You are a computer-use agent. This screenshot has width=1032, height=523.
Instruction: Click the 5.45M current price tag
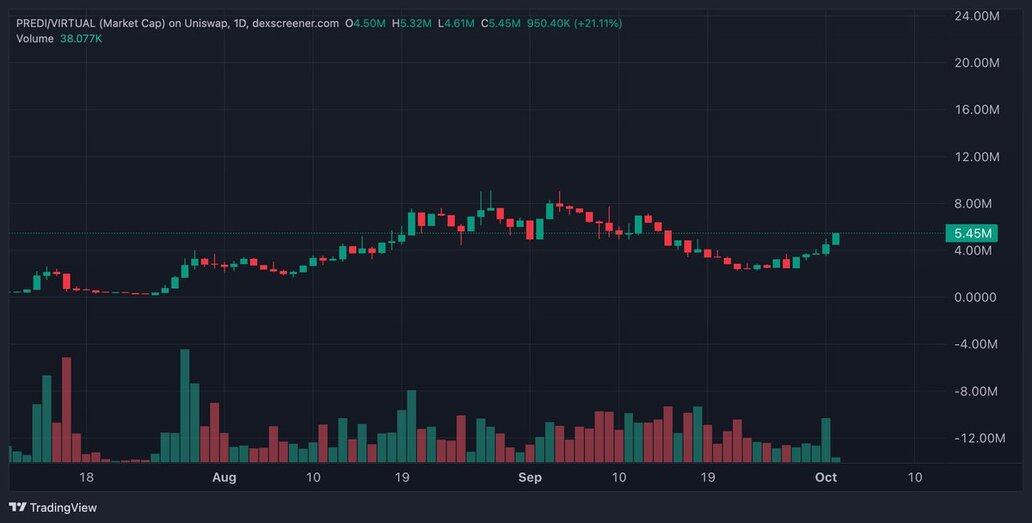pyautogui.click(x=971, y=234)
